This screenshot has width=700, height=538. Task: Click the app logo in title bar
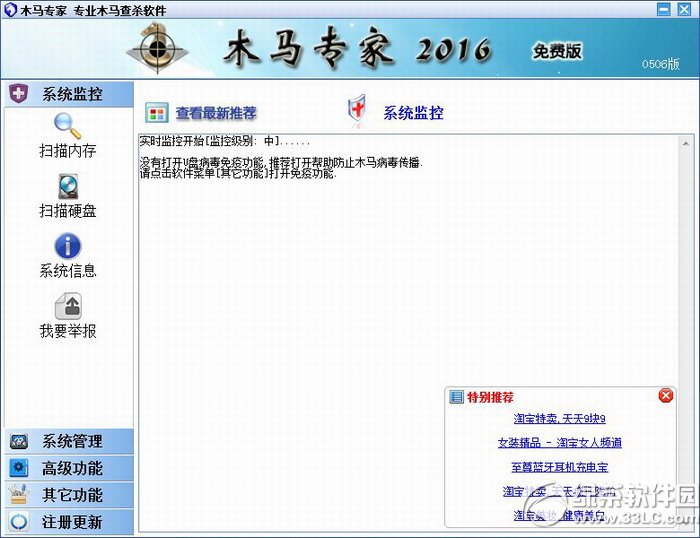click(x=10, y=10)
